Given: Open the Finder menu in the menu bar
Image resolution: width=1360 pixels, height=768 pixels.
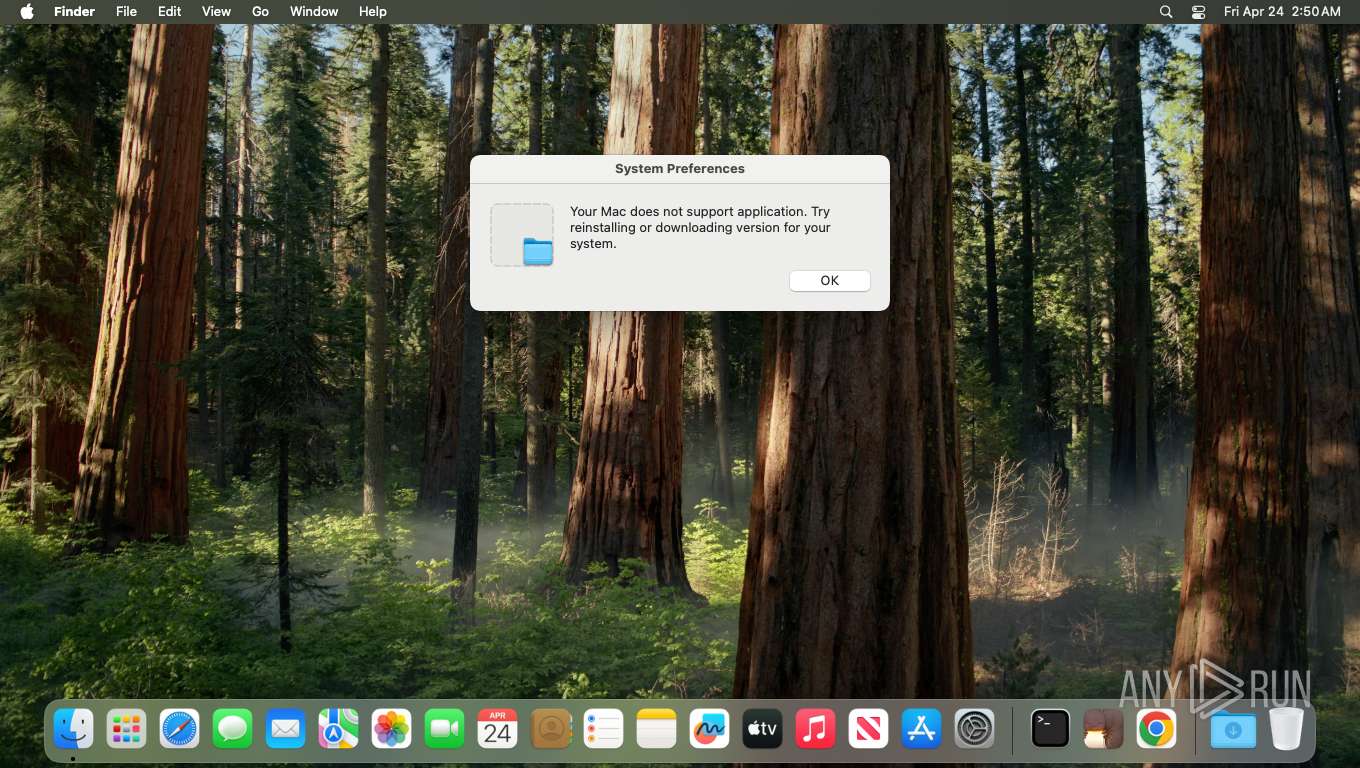Looking at the screenshot, I should [74, 12].
